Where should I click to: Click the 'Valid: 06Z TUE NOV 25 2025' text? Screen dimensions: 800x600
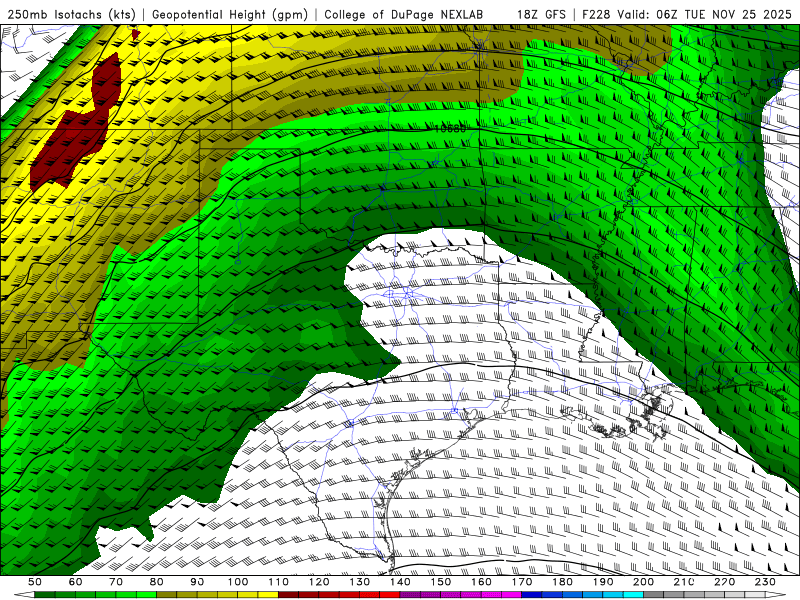click(x=704, y=15)
